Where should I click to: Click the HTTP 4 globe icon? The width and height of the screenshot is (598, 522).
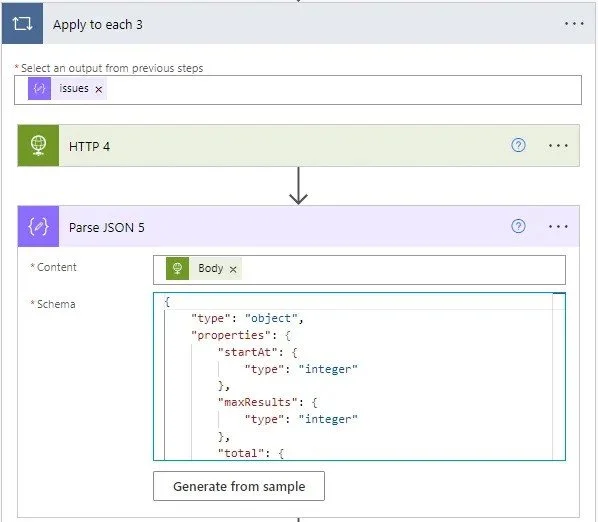[38, 145]
